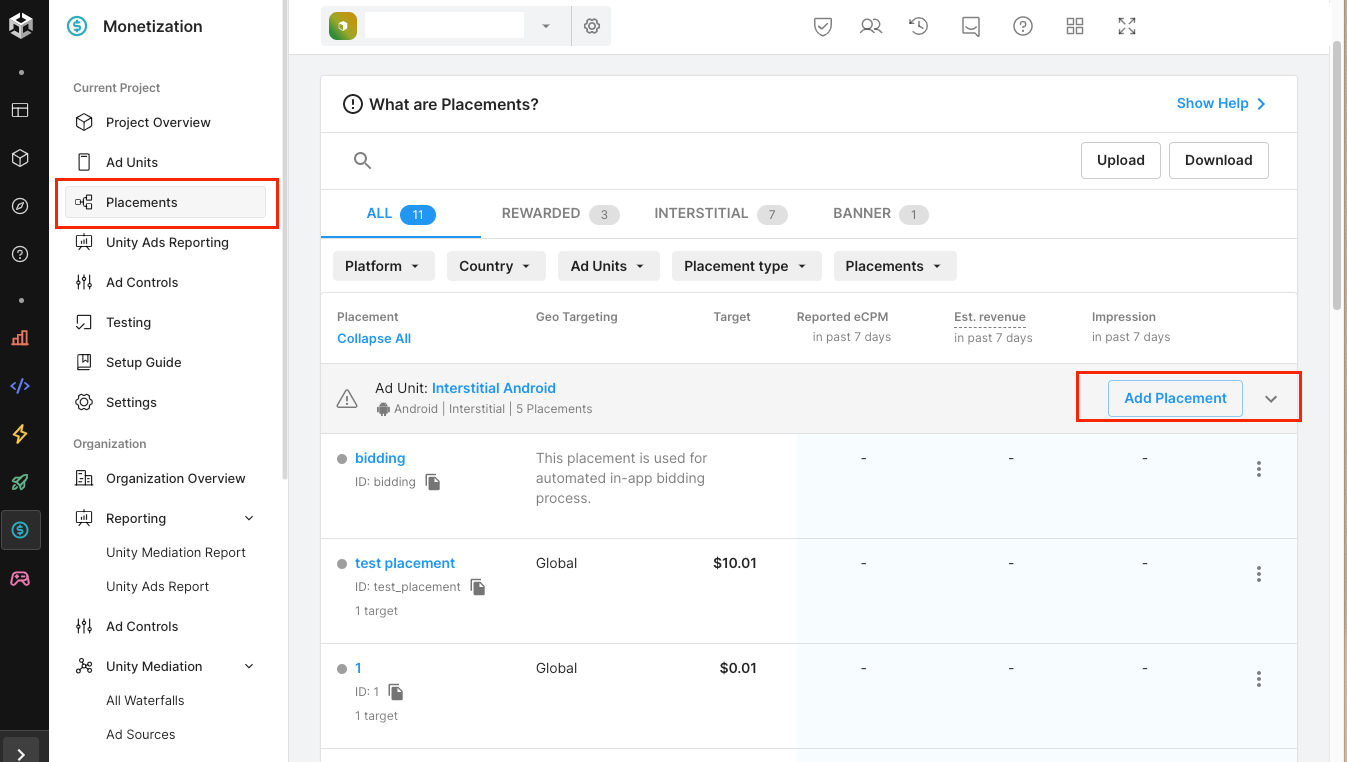Click the Show Help link
This screenshot has height=762, width=1347.
[1222, 103]
